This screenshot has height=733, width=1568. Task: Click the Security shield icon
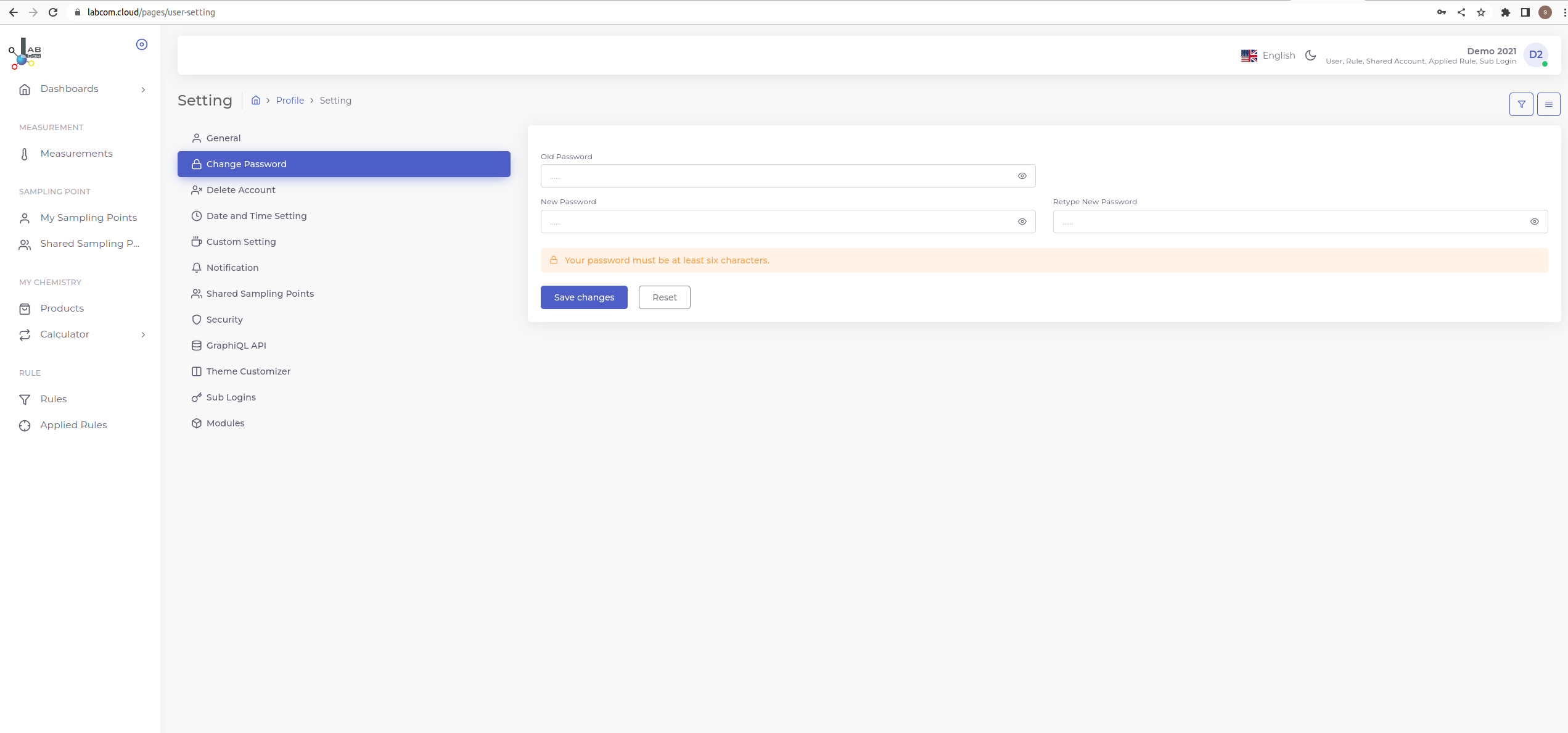tap(197, 320)
